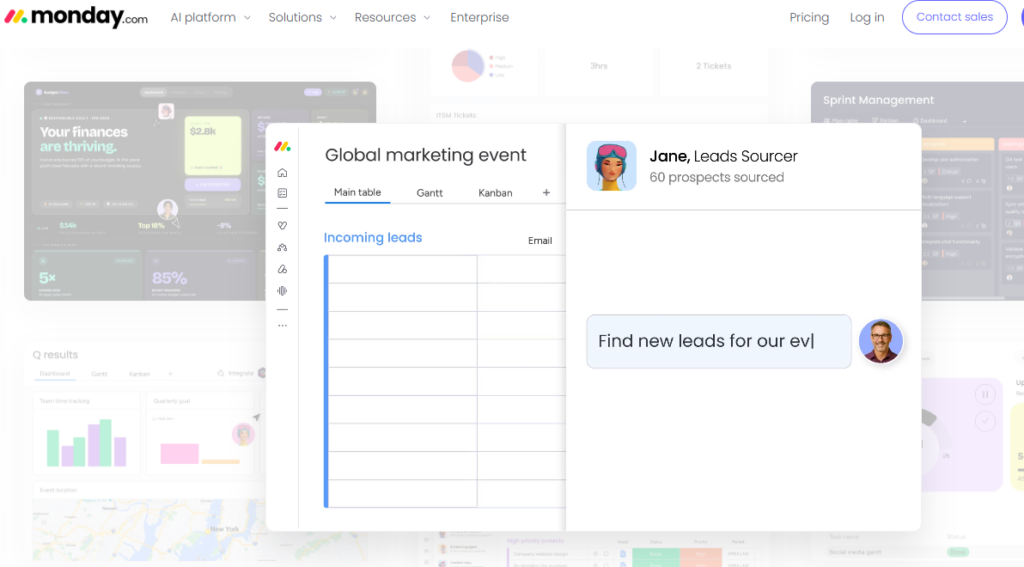1024x567 pixels.
Task: Click the Q results board title
Action: [x=56, y=355]
